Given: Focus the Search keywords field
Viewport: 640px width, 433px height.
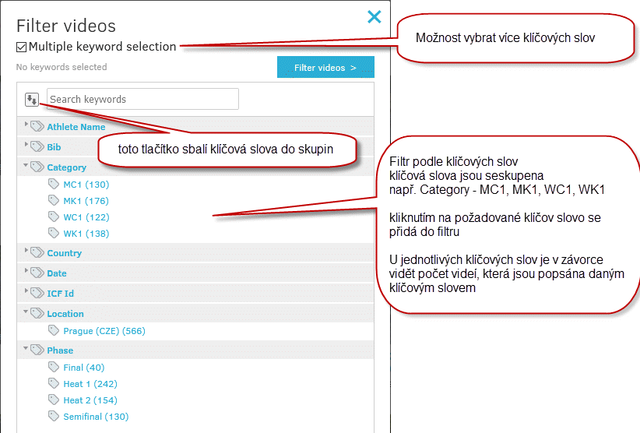Looking at the screenshot, I should point(142,99).
